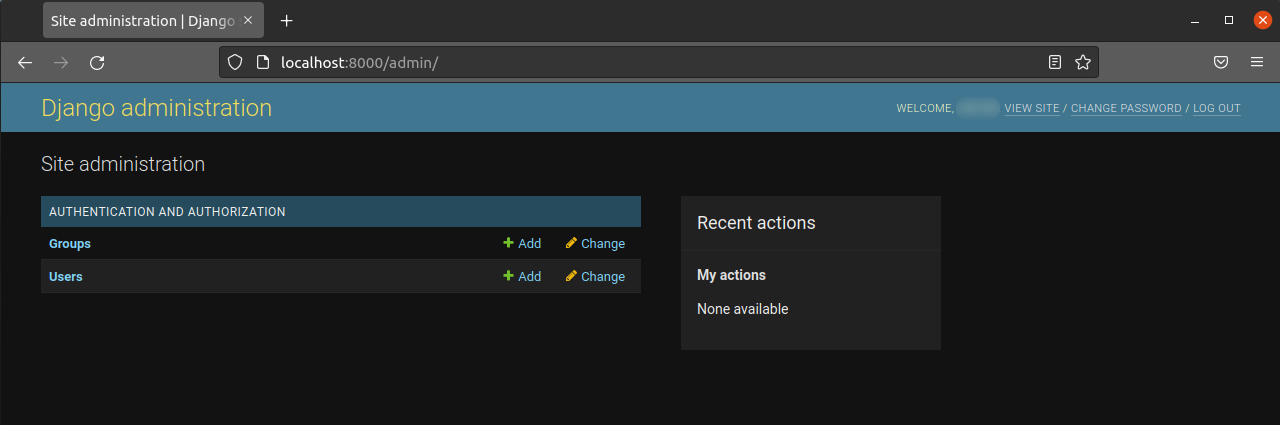Click the shield tracking protection icon
Screen dimensions: 1280x425
(x=236, y=62)
